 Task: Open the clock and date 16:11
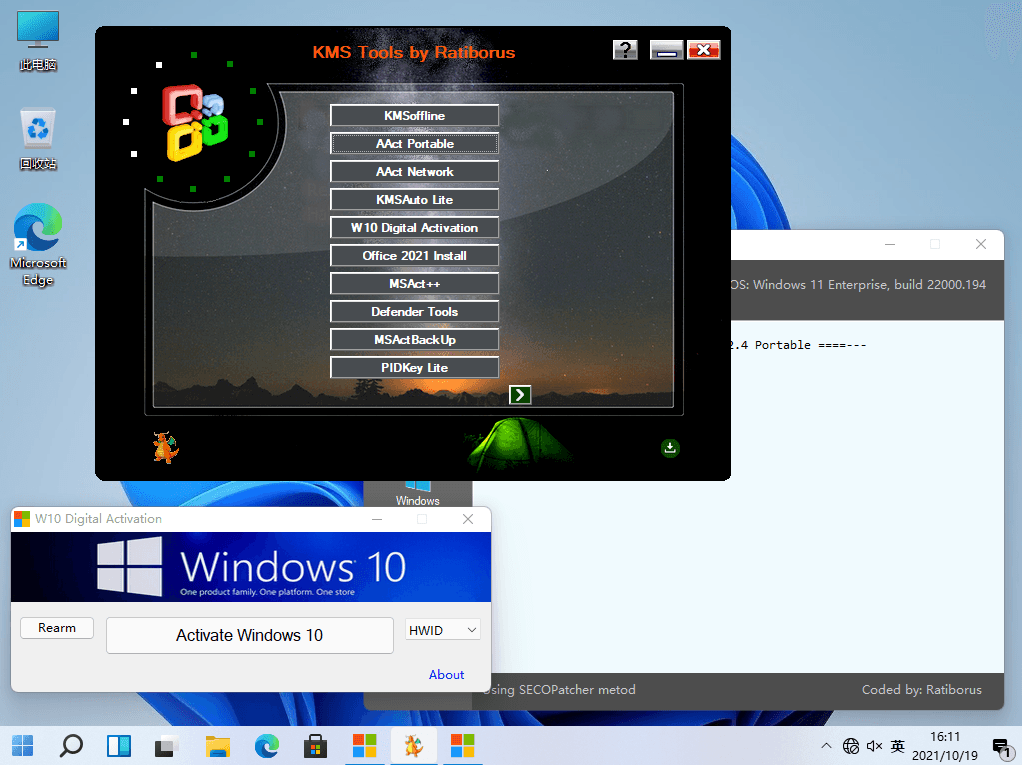pos(944,745)
